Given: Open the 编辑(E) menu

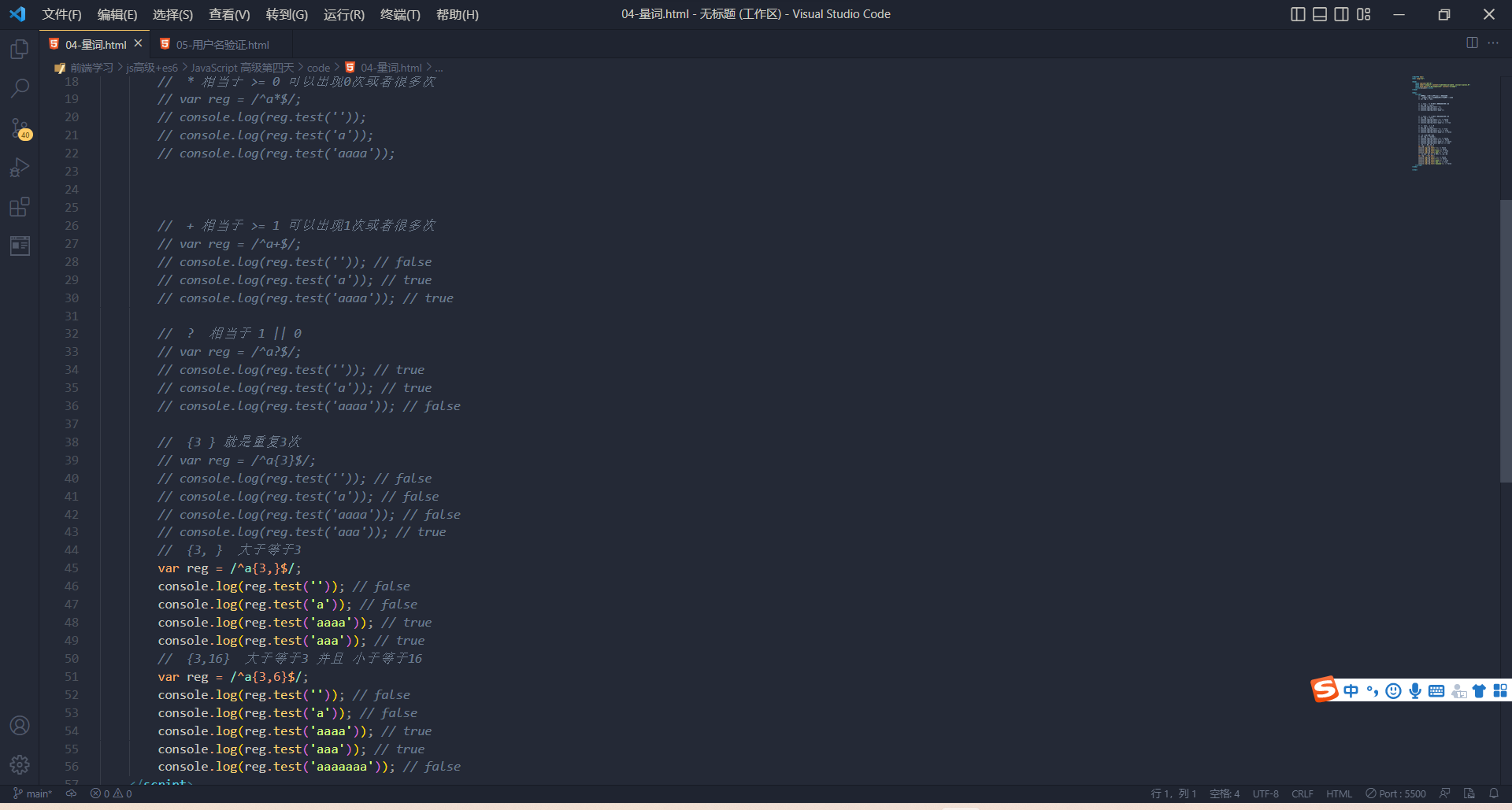Looking at the screenshot, I should [117, 14].
